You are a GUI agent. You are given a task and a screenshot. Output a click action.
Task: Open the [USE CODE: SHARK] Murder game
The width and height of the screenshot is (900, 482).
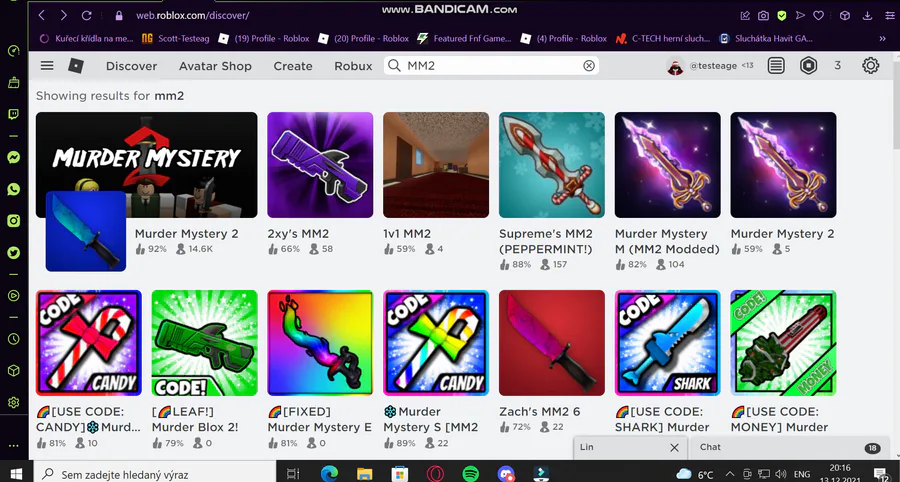[x=668, y=343]
